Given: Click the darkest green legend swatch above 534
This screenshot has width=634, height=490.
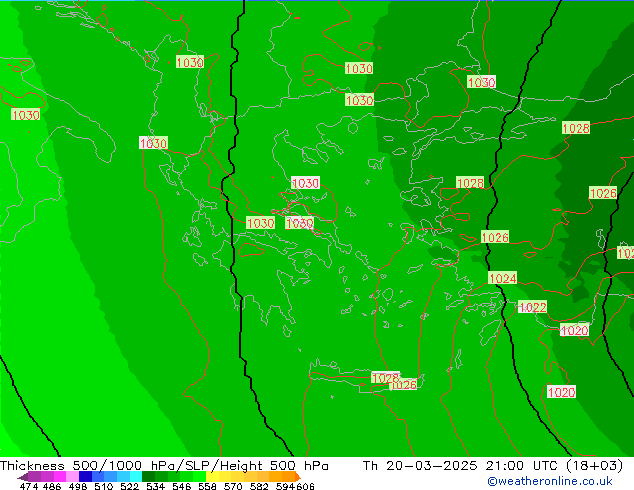Looking at the screenshot, I should click(x=148, y=476).
